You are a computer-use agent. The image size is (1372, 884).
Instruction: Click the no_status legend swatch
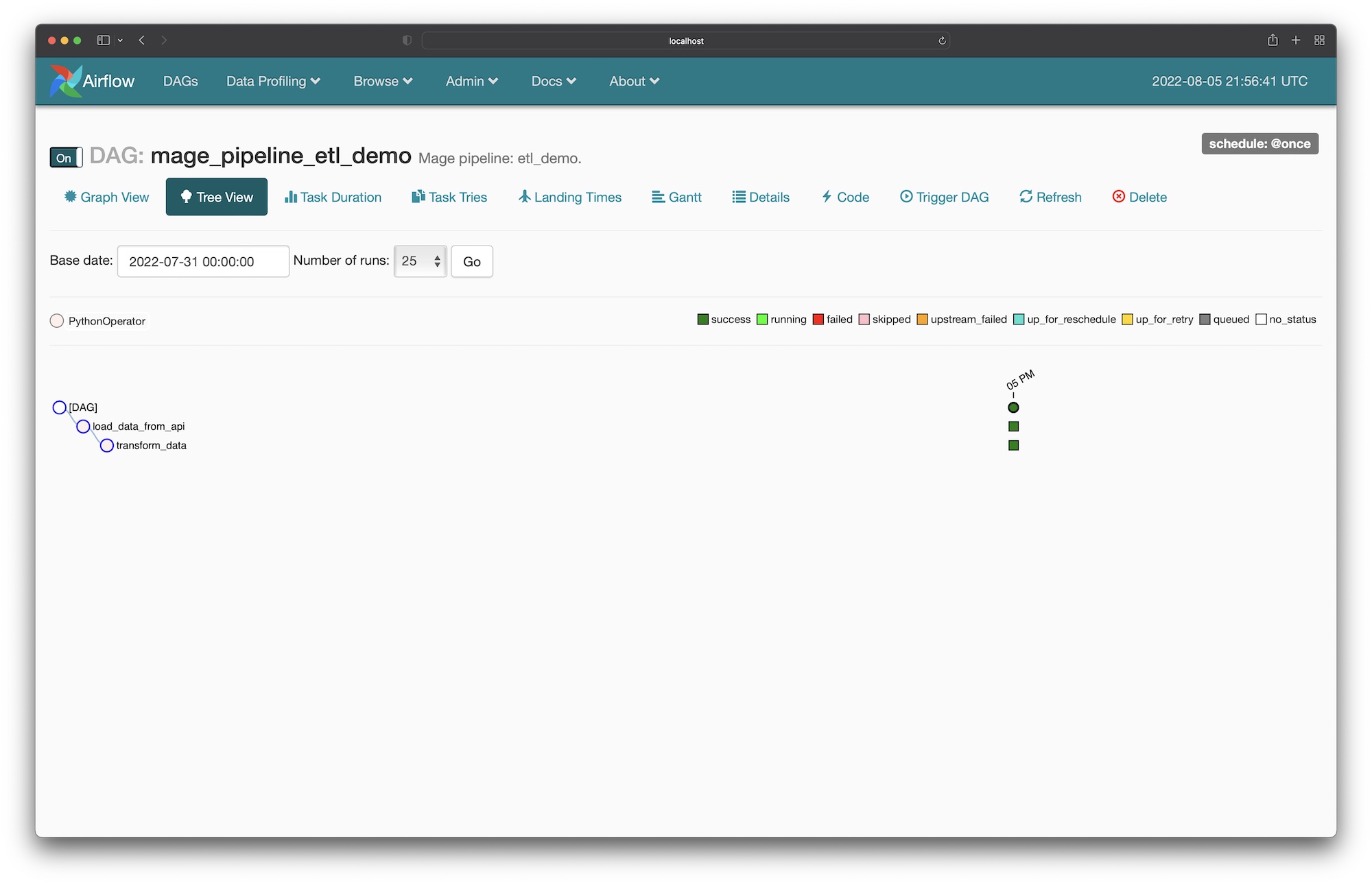[x=1261, y=320]
